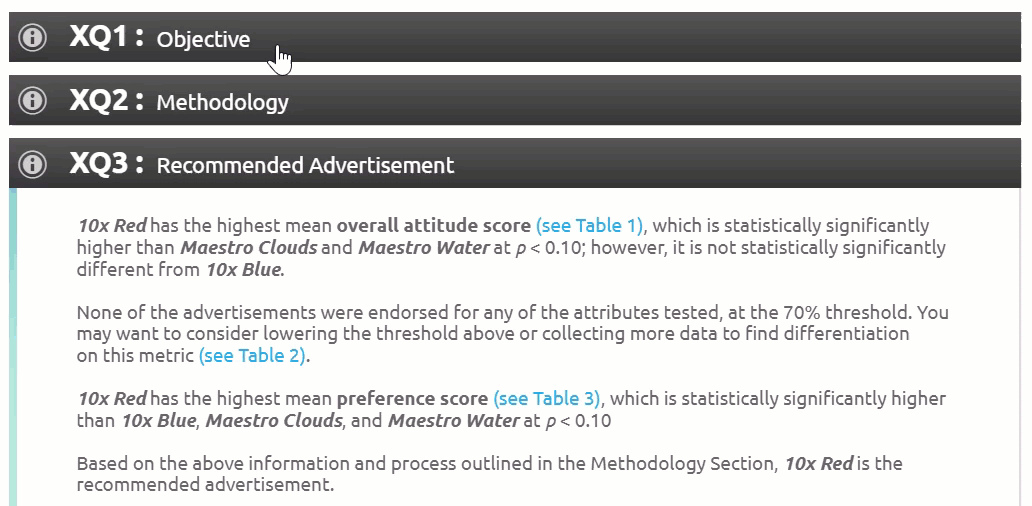
Task: Click the info icon beside XQ1
Action: coord(32,38)
